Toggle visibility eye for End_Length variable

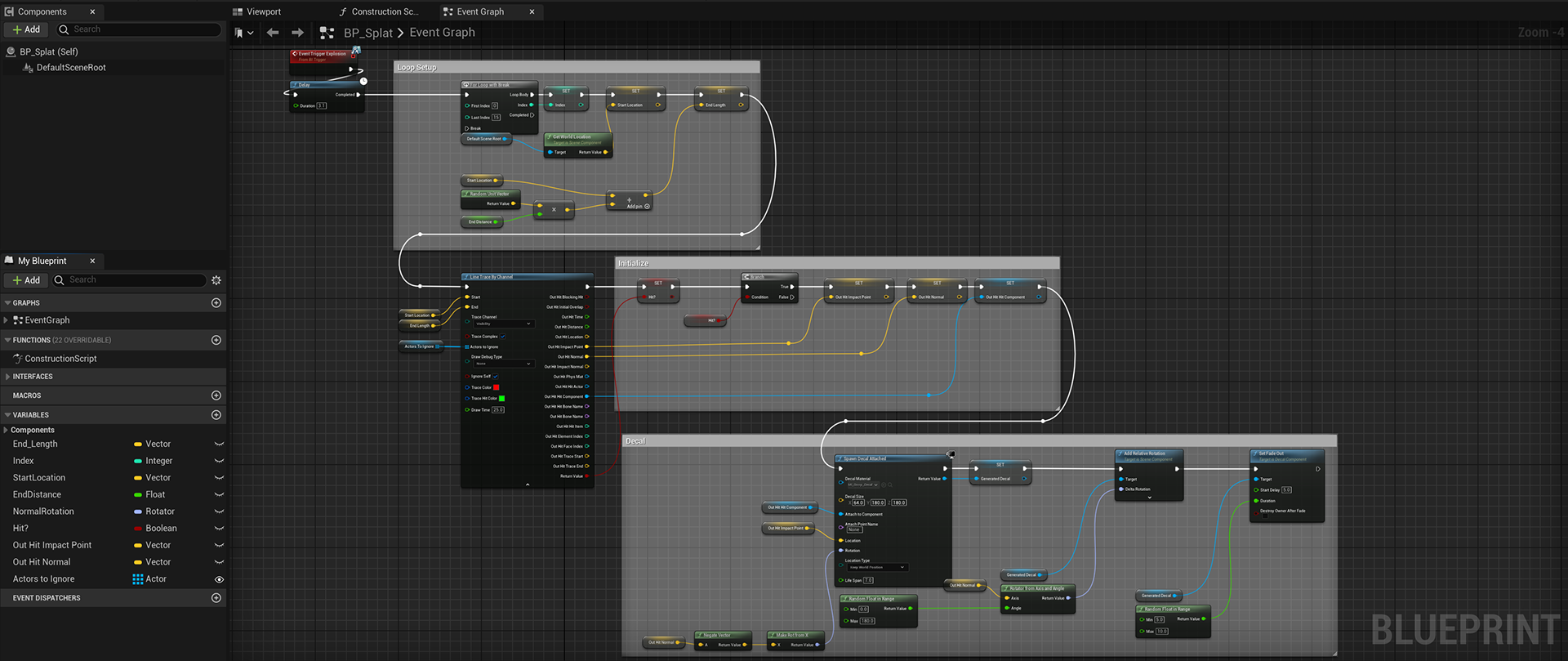click(219, 444)
